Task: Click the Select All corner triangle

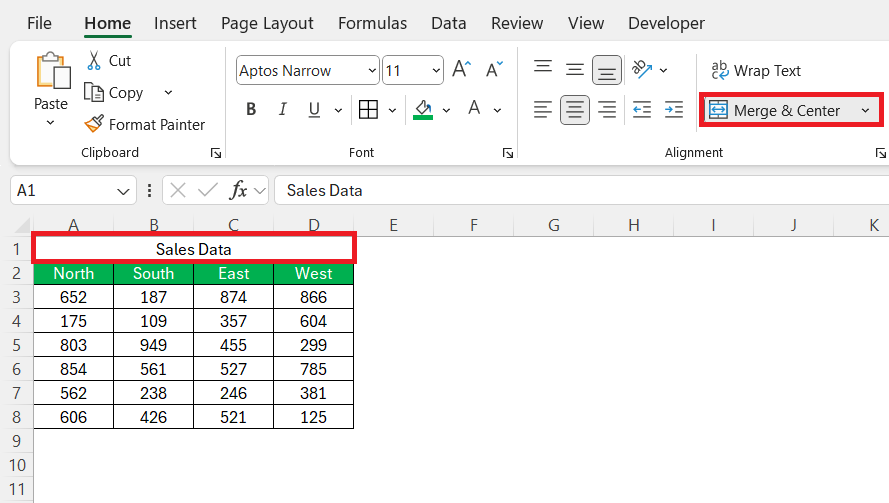Action: (x=23, y=226)
